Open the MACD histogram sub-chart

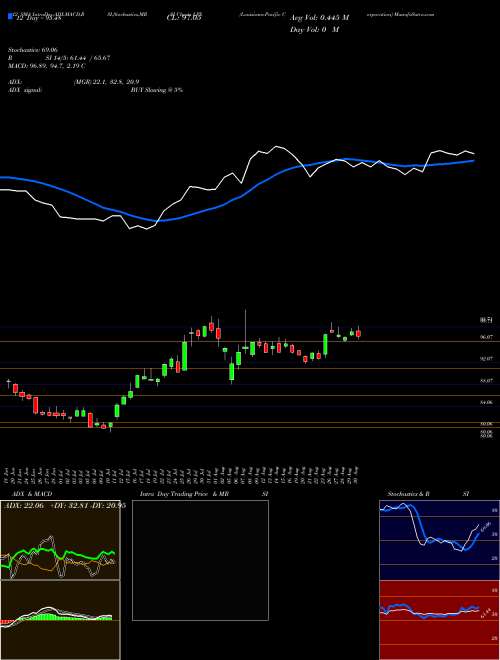point(60,619)
